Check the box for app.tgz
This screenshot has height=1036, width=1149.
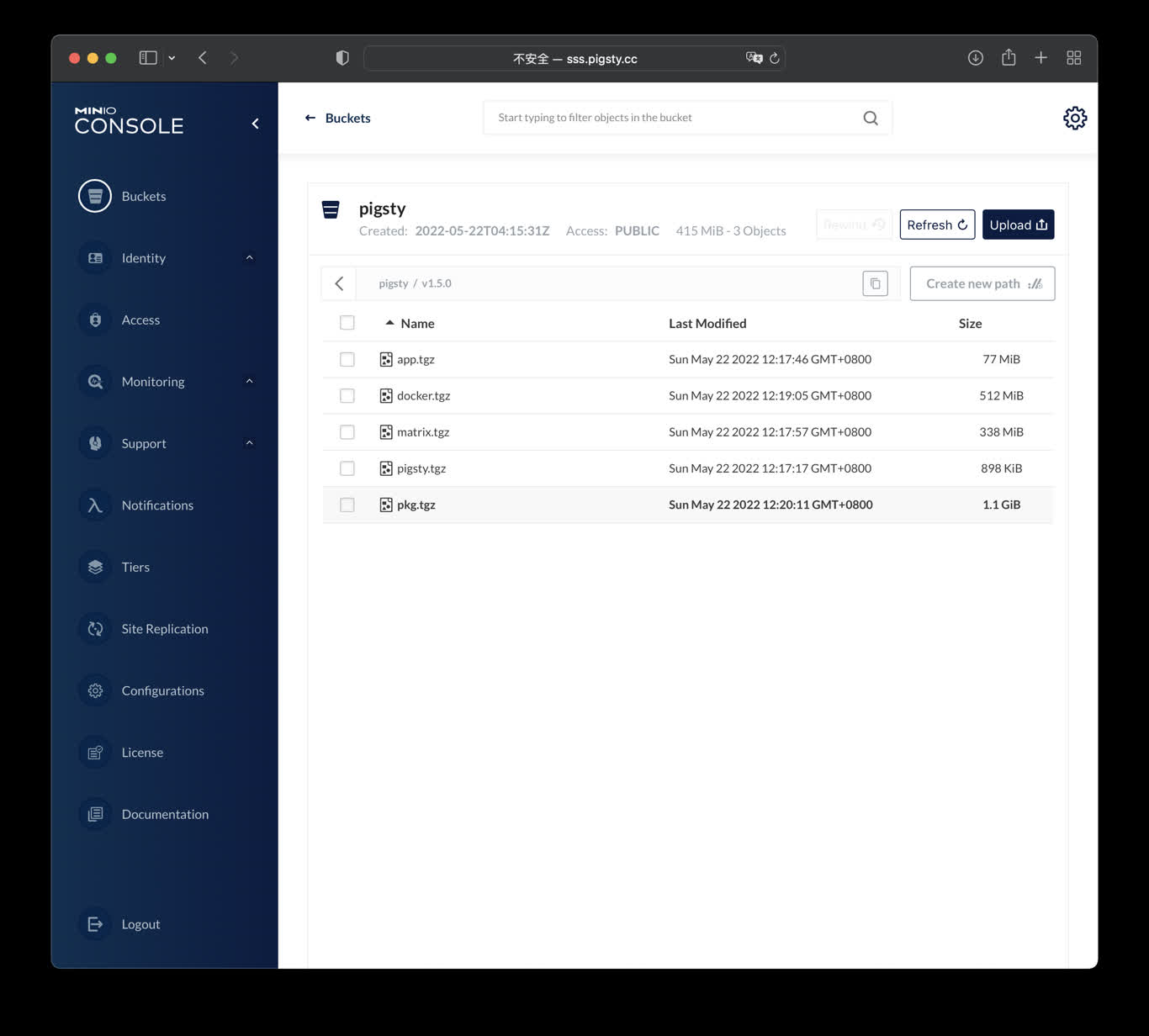click(347, 359)
